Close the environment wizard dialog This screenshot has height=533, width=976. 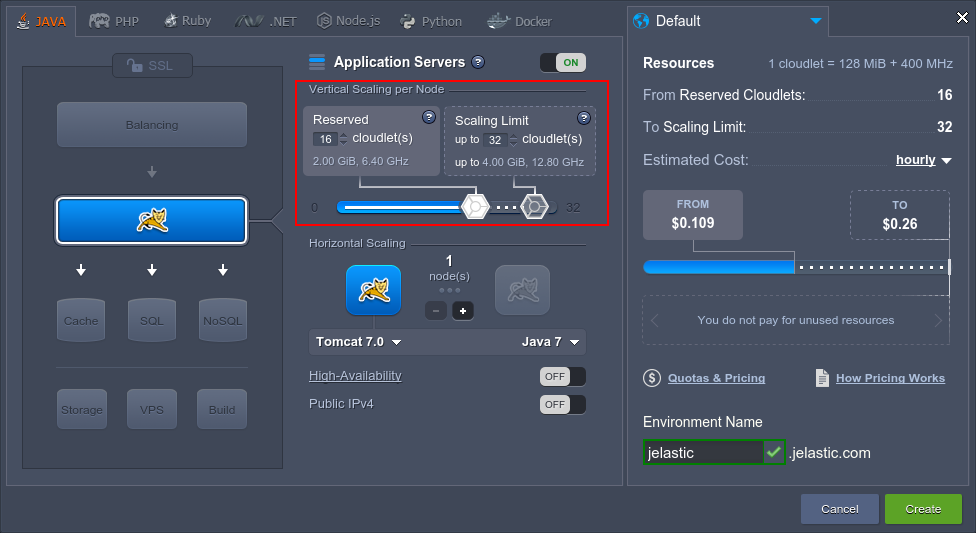(962, 17)
